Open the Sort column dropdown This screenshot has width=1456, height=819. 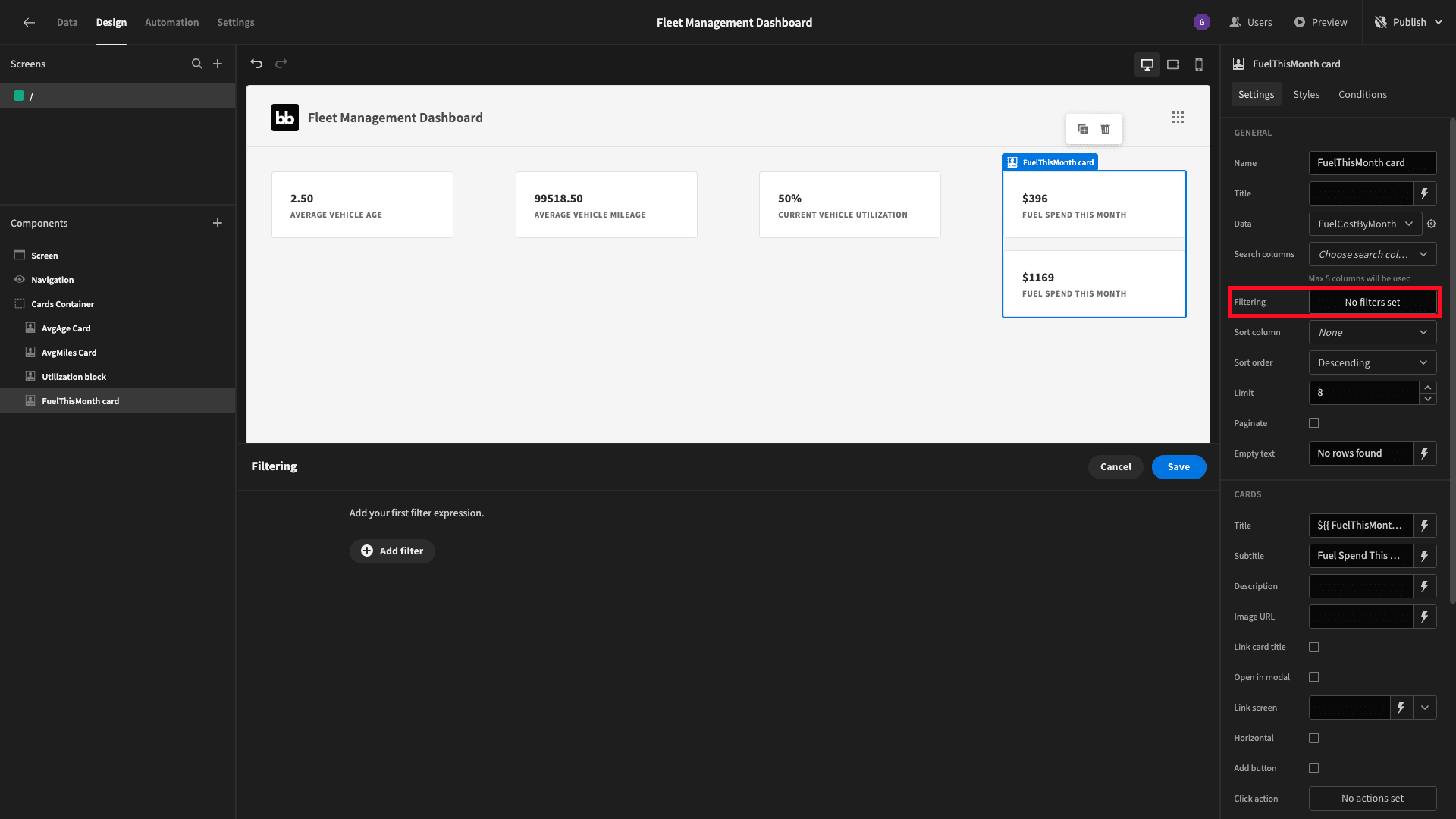1373,332
